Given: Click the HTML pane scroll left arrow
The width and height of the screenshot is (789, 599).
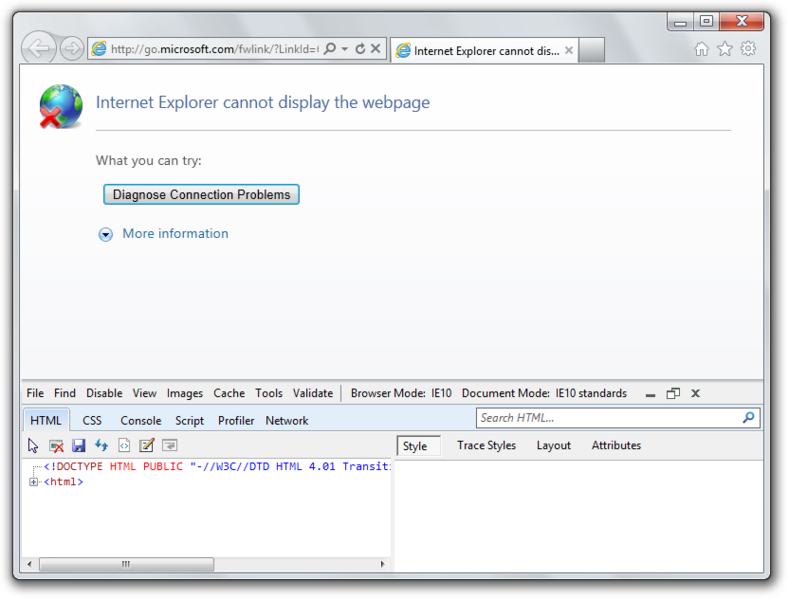Looking at the screenshot, I should [30, 564].
